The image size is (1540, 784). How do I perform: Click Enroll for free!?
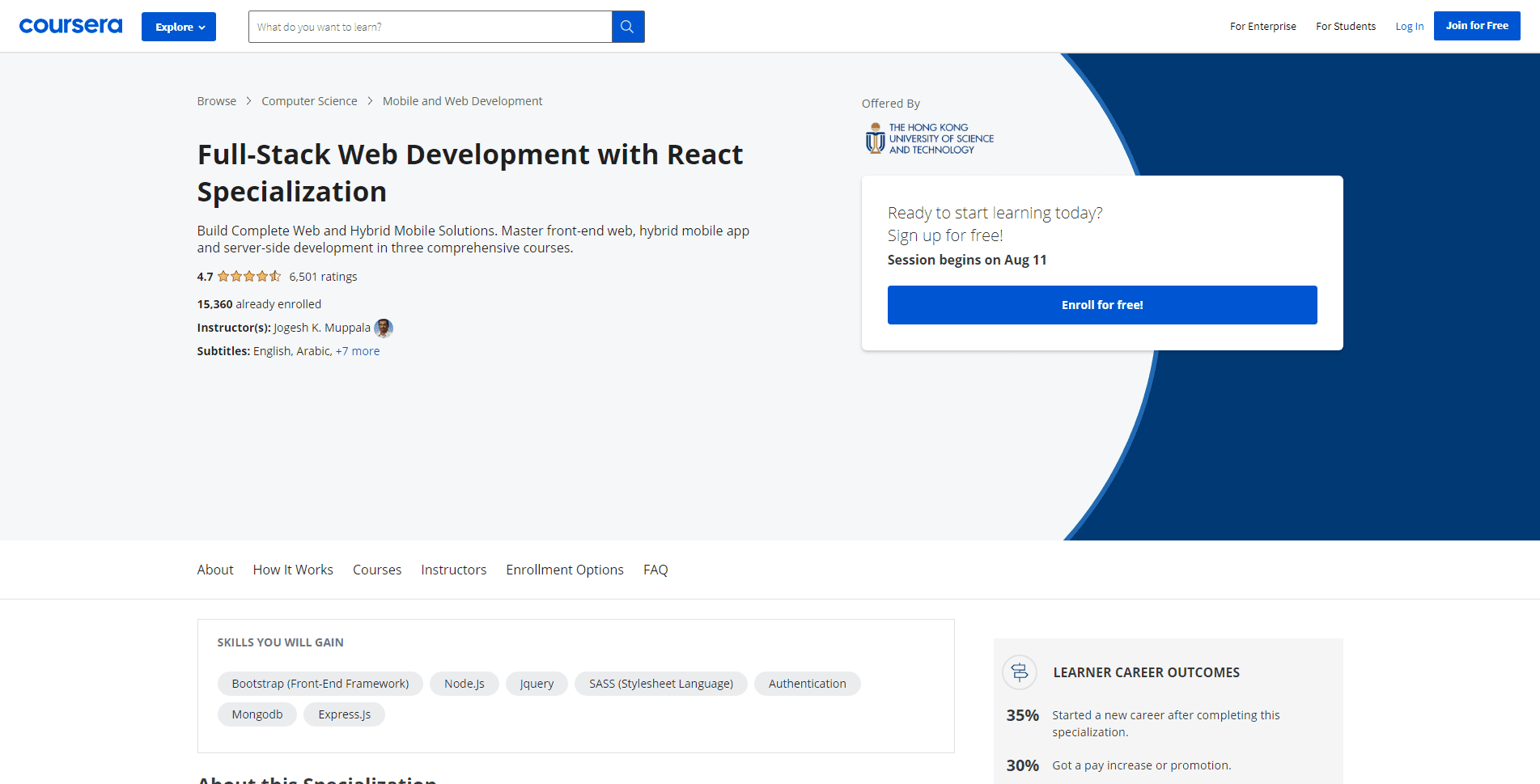click(x=1101, y=305)
